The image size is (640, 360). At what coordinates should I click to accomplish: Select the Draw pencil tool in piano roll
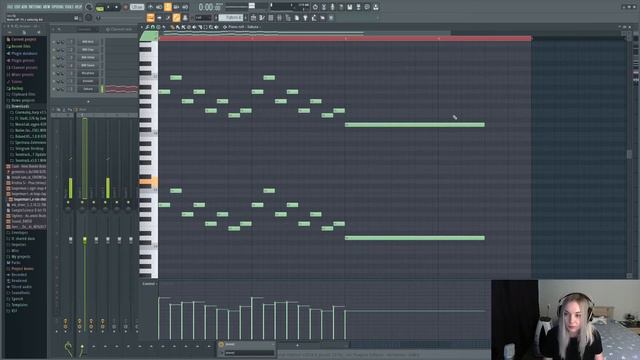click(172, 27)
